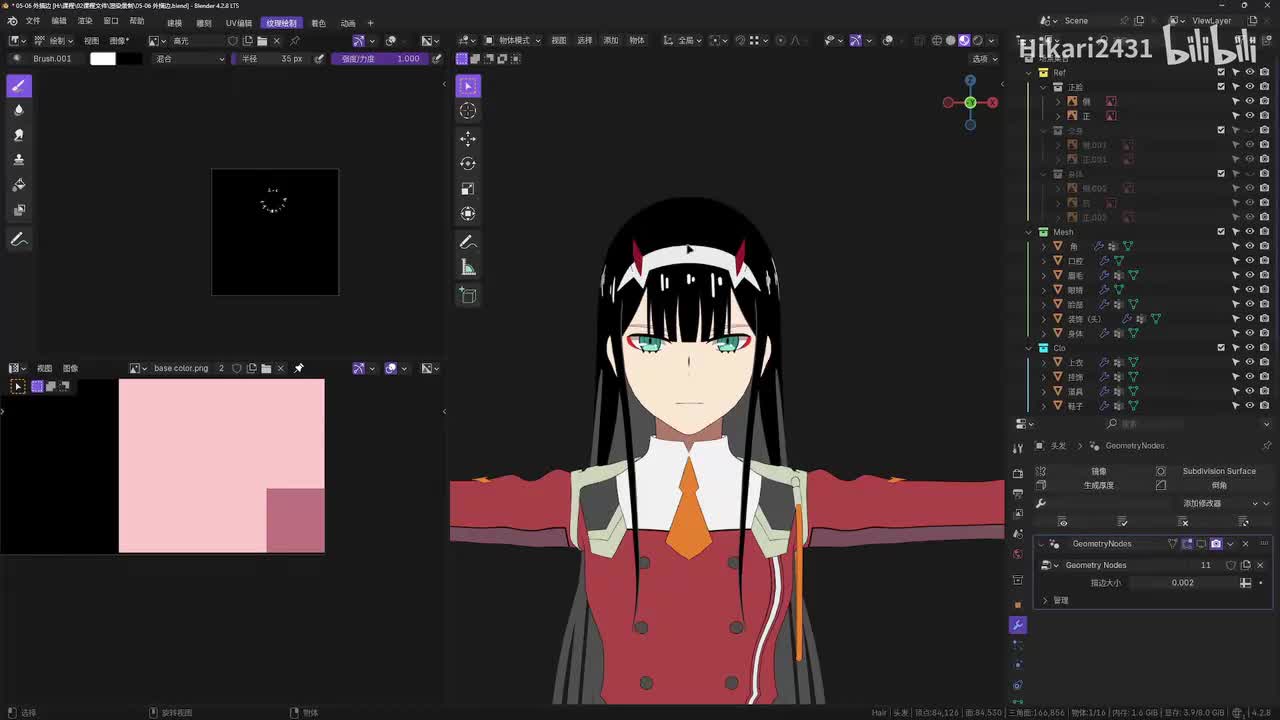Open the Render properties tab
The image size is (1280, 720).
click(1018, 473)
